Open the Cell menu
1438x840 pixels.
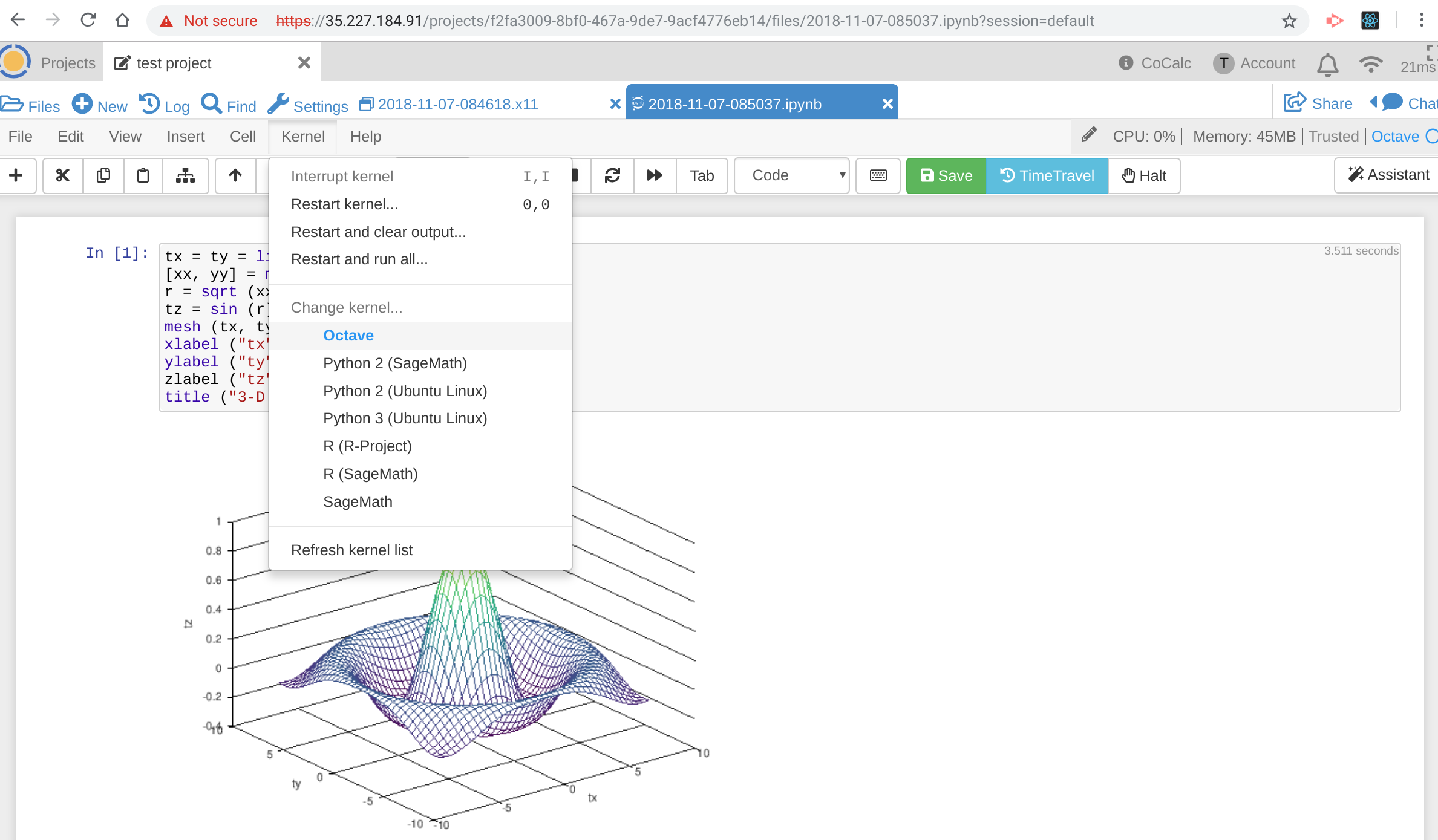click(243, 137)
